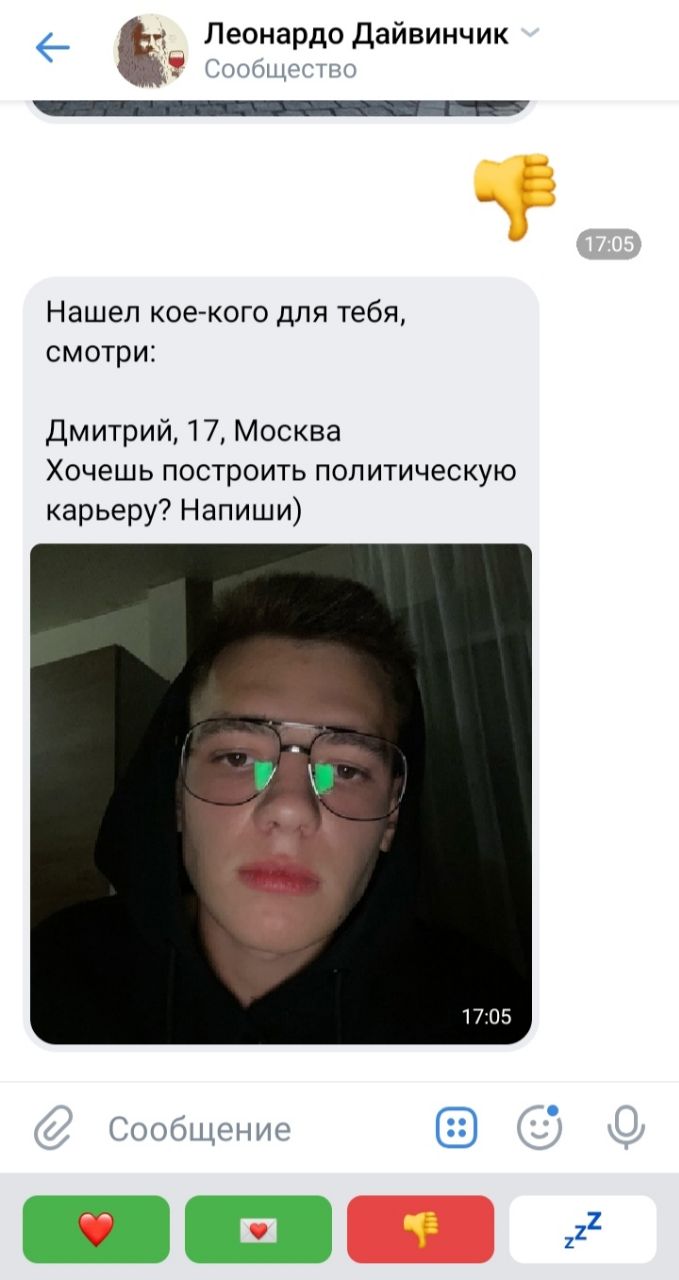
Task: Open the Leonardo community avatar
Action: tap(151, 52)
